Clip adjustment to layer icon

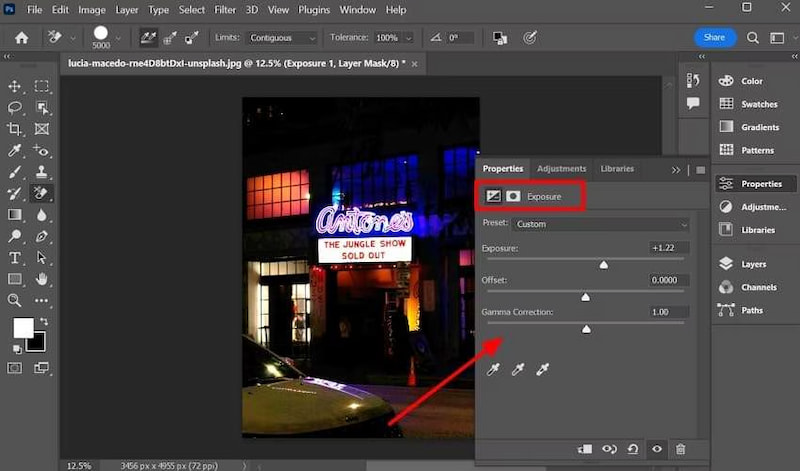click(x=585, y=449)
